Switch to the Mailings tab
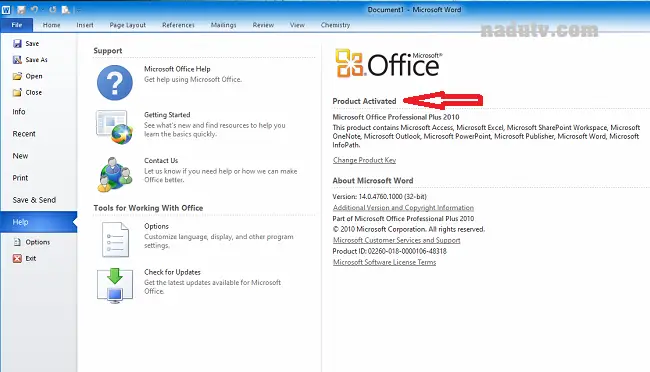This screenshot has width=650, height=372. coord(223,25)
